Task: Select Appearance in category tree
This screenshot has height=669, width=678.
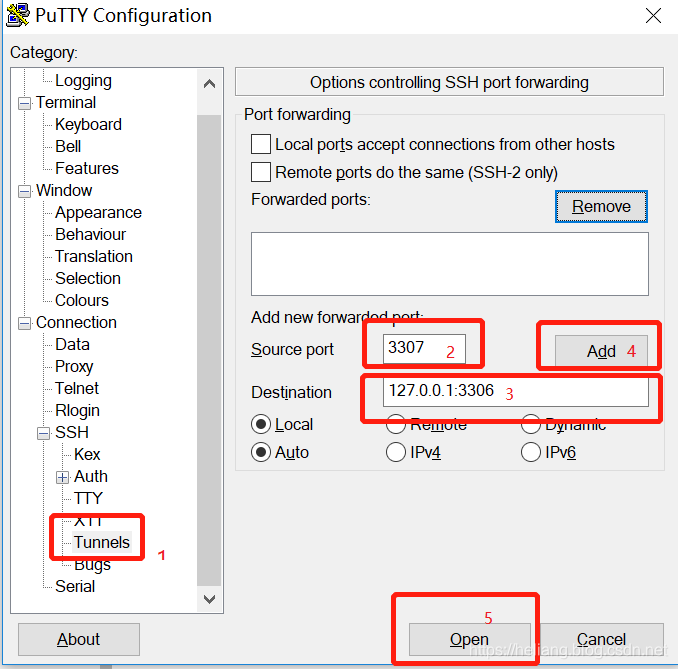Action: [x=98, y=213]
